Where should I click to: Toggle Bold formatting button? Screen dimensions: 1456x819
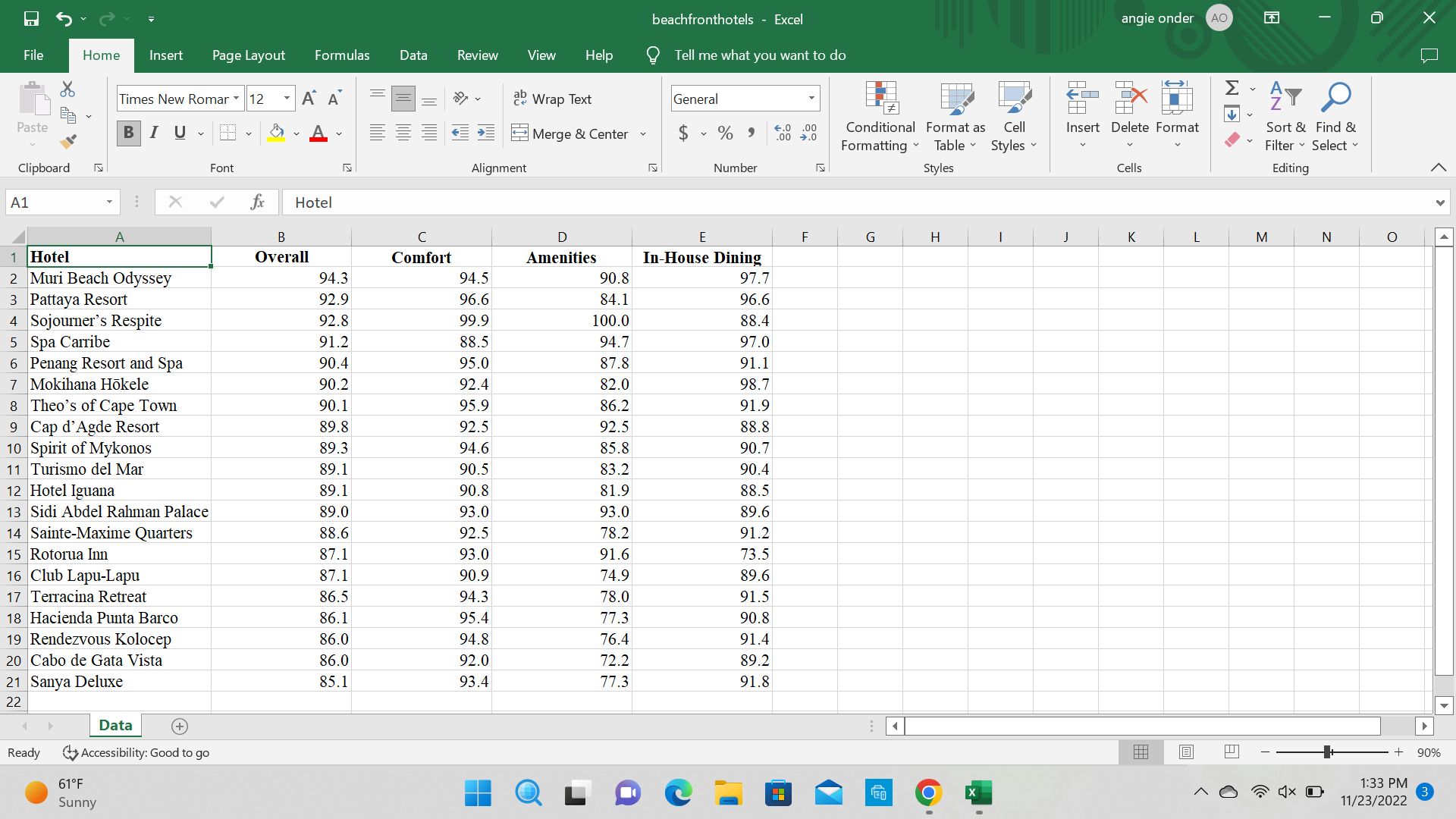point(128,133)
